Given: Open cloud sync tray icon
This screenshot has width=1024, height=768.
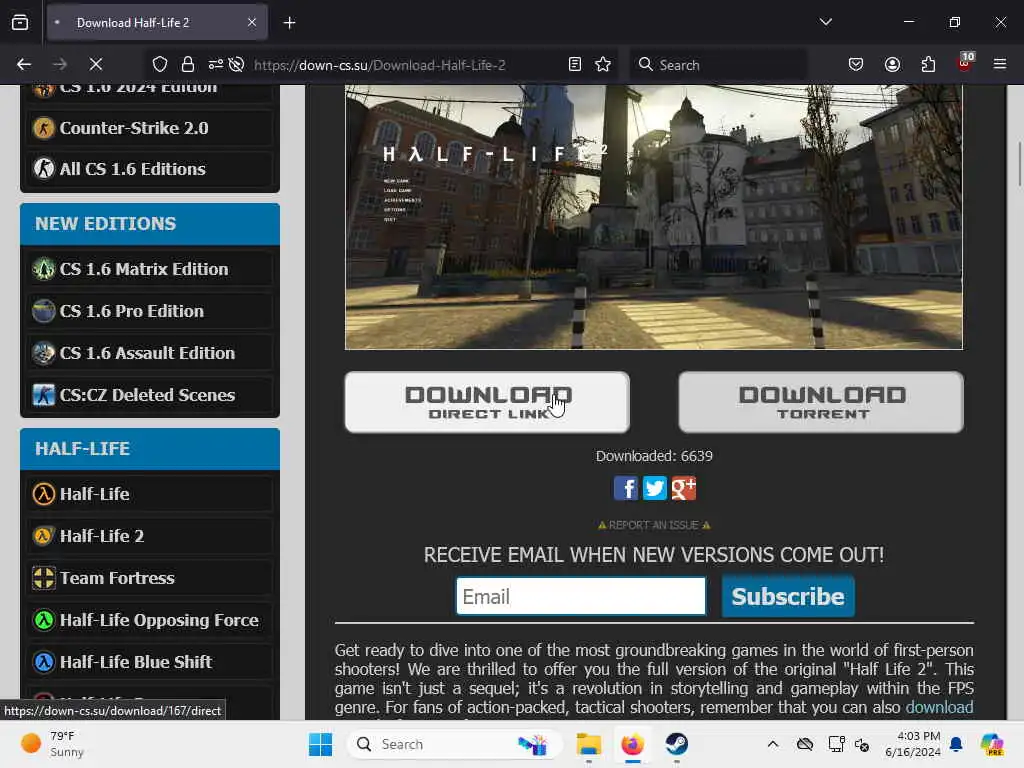Looking at the screenshot, I should (805, 744).
